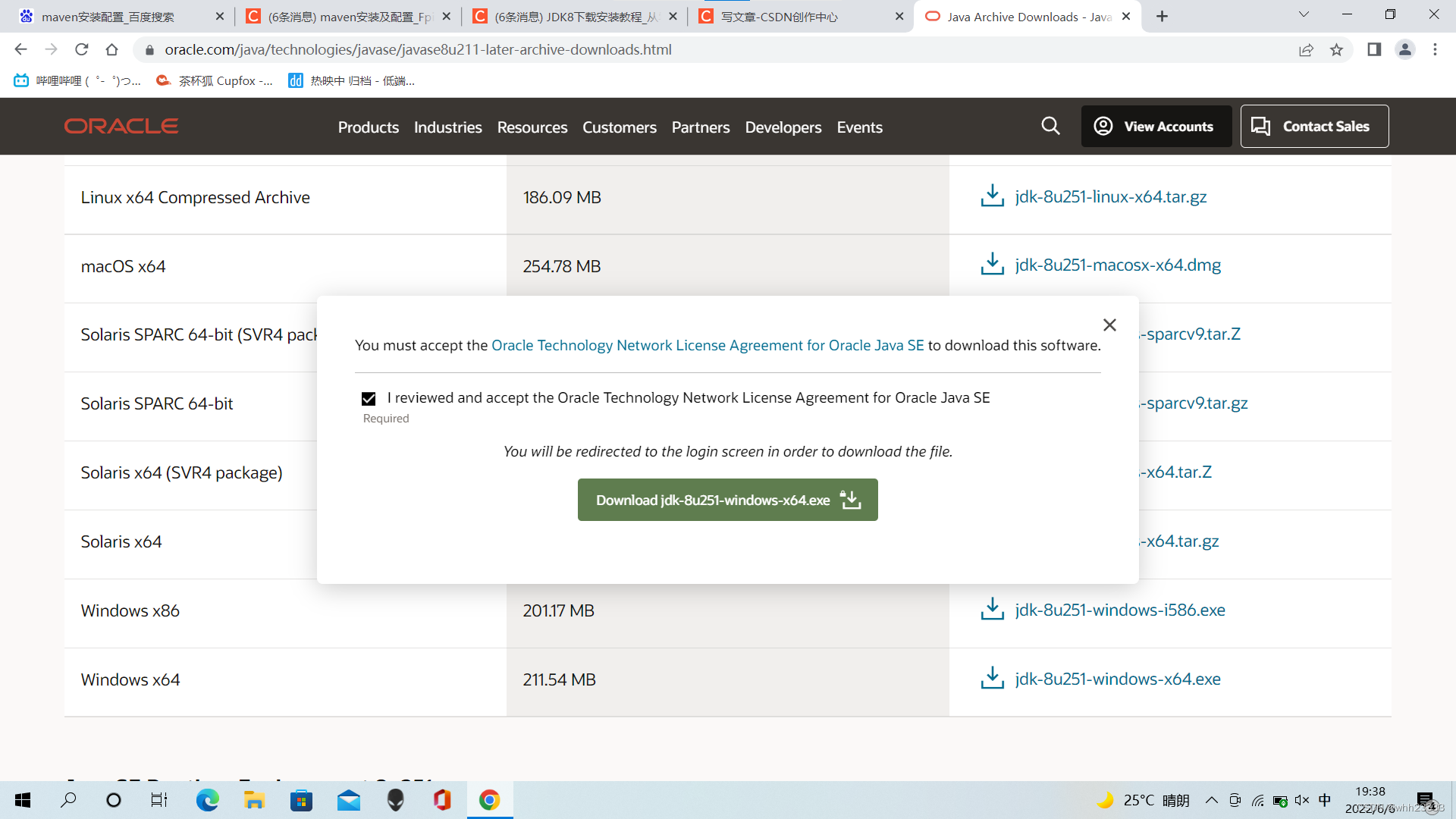Open the Developers menu
The height and width of the screenshot is (819, 1456).
[x=783, y=127]
